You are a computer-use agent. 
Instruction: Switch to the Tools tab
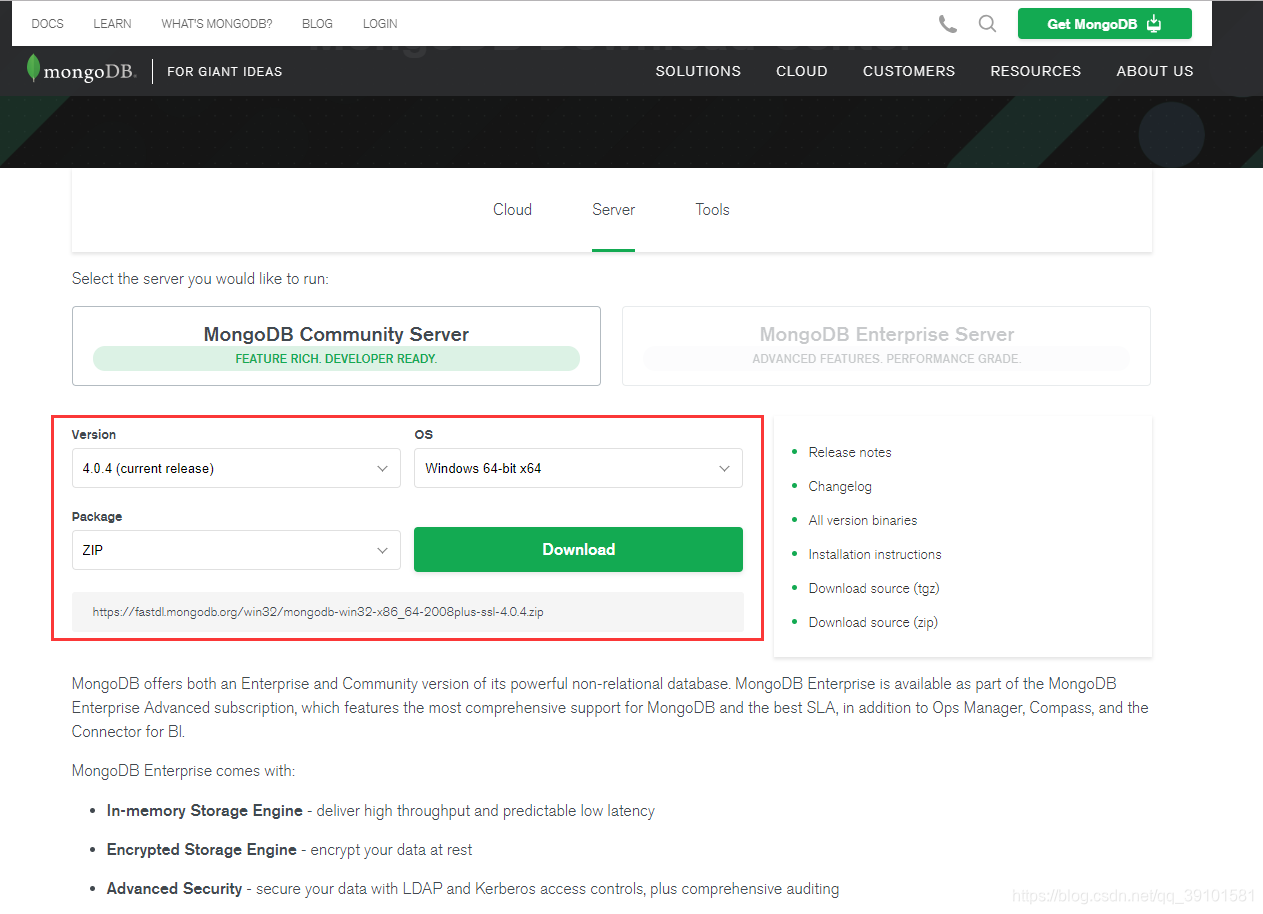point(712,210)
